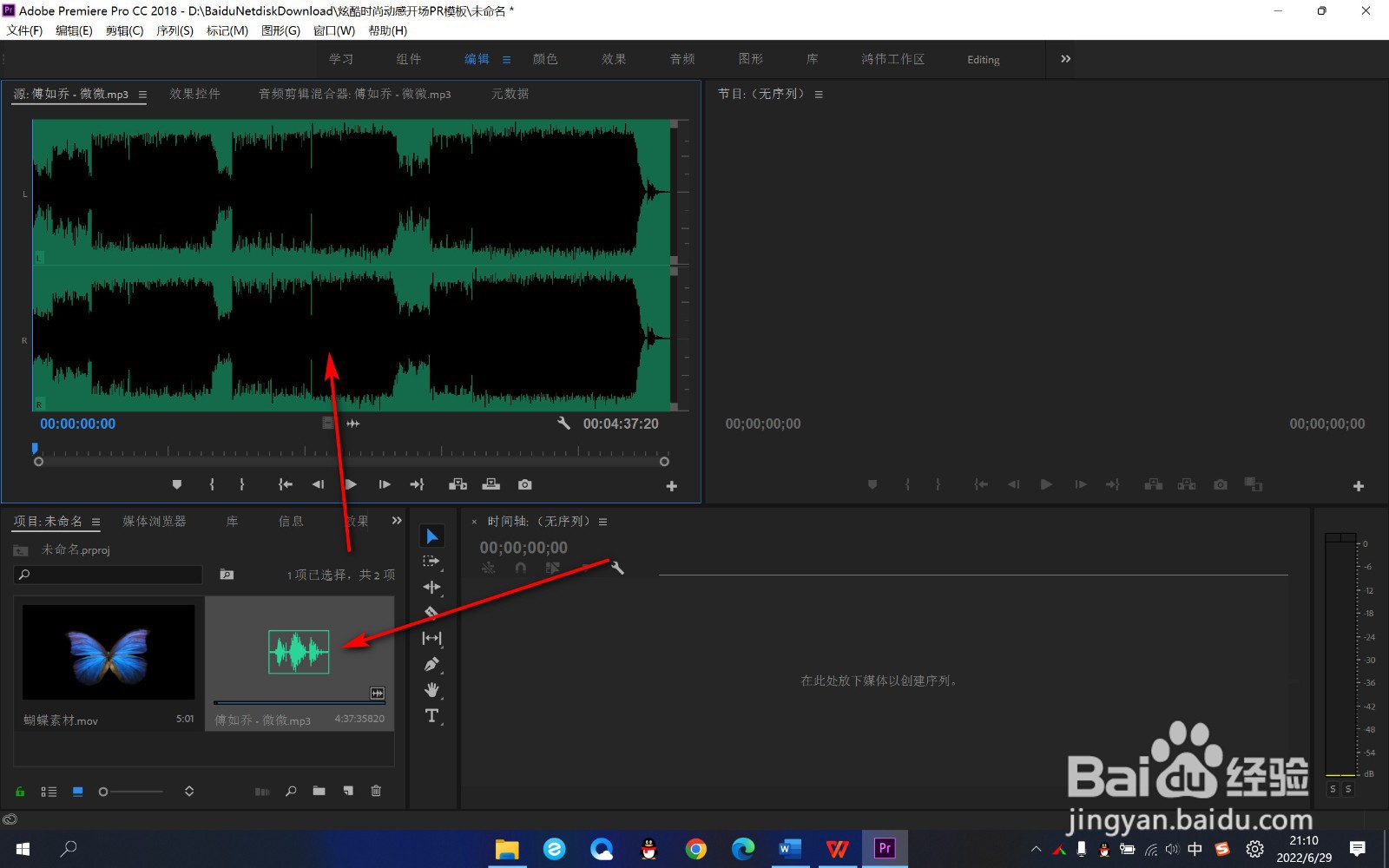Screen dimensions: 1389x868
Task: Open 编辑 workspace menu icon
Action: point(506,60)
